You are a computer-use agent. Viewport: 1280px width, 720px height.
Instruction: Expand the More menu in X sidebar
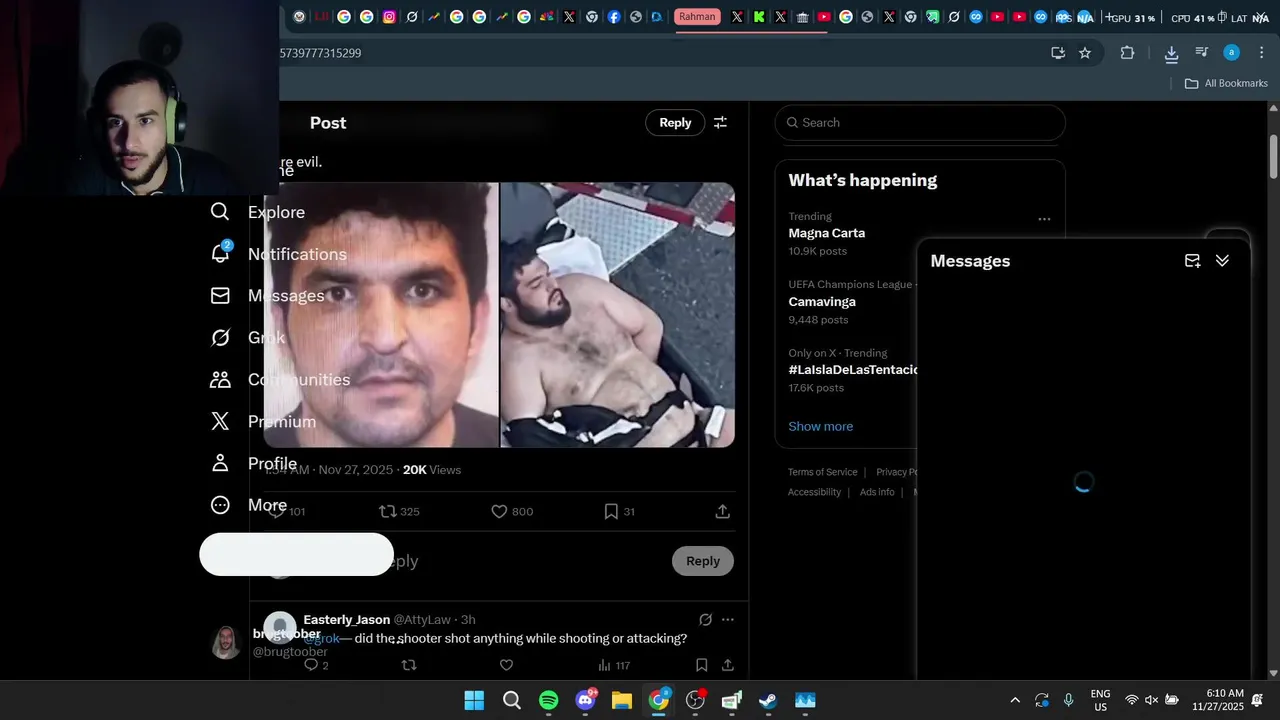[x=248, y=506]
